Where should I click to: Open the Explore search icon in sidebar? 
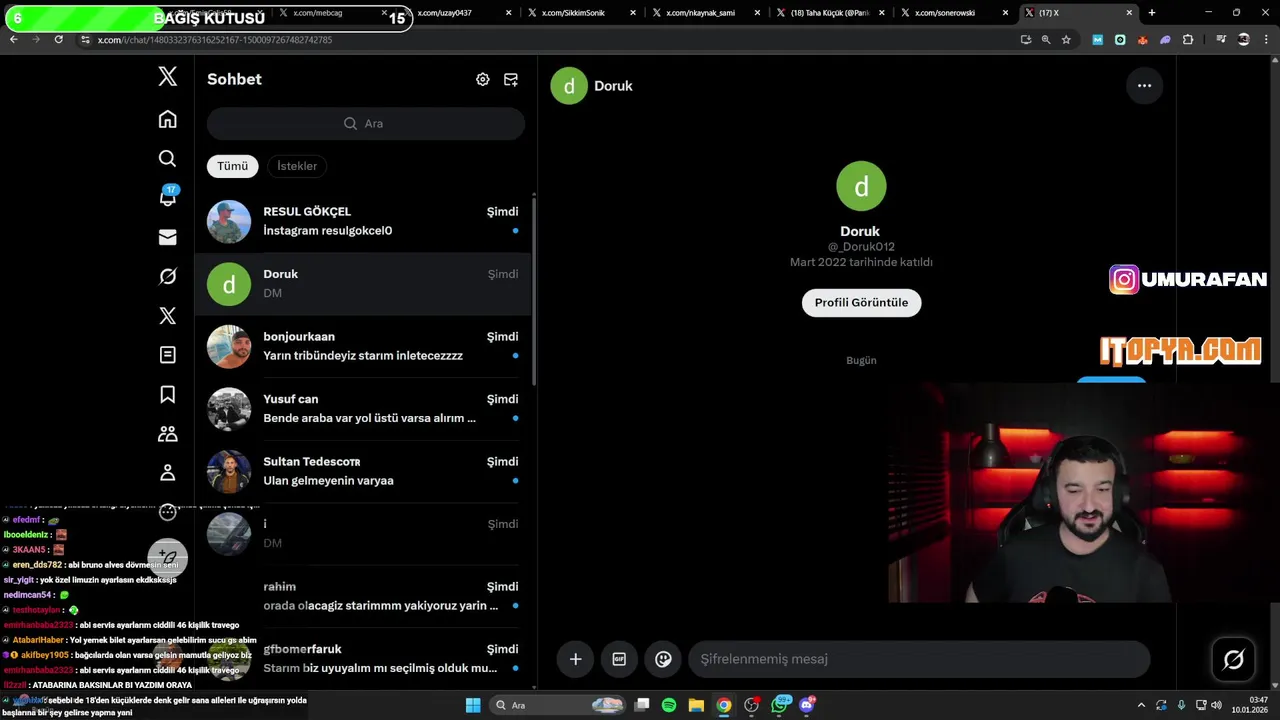tap(168, 158)
